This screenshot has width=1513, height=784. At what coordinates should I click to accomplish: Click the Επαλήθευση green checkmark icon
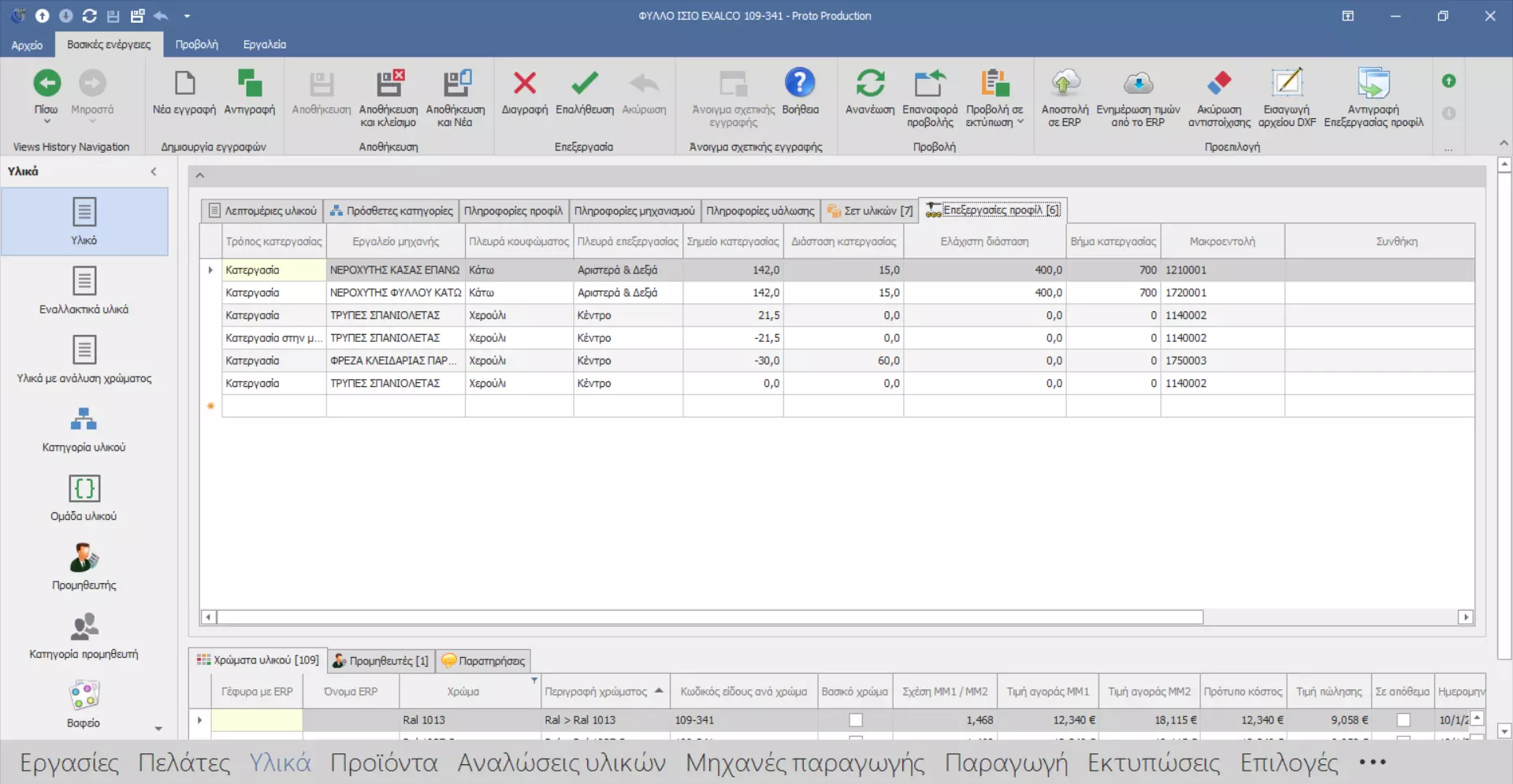pyautogui.click(x=584, y=84)
